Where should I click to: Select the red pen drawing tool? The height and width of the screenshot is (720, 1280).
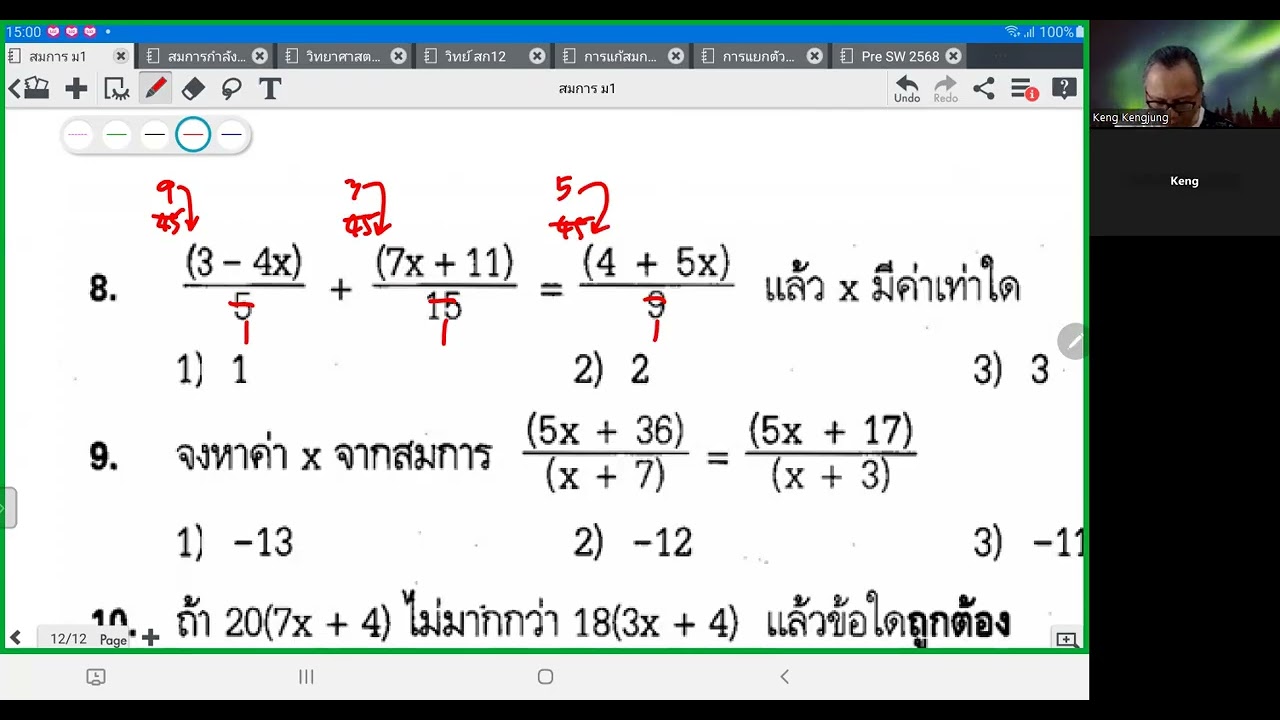[x=155, y=89]
